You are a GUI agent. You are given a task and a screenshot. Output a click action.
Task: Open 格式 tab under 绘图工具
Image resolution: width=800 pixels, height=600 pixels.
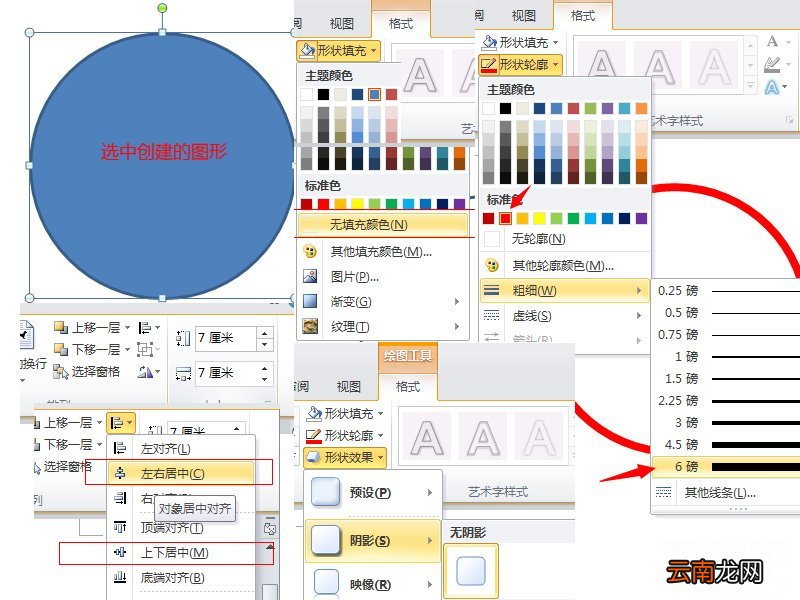(x=408, y=387)
